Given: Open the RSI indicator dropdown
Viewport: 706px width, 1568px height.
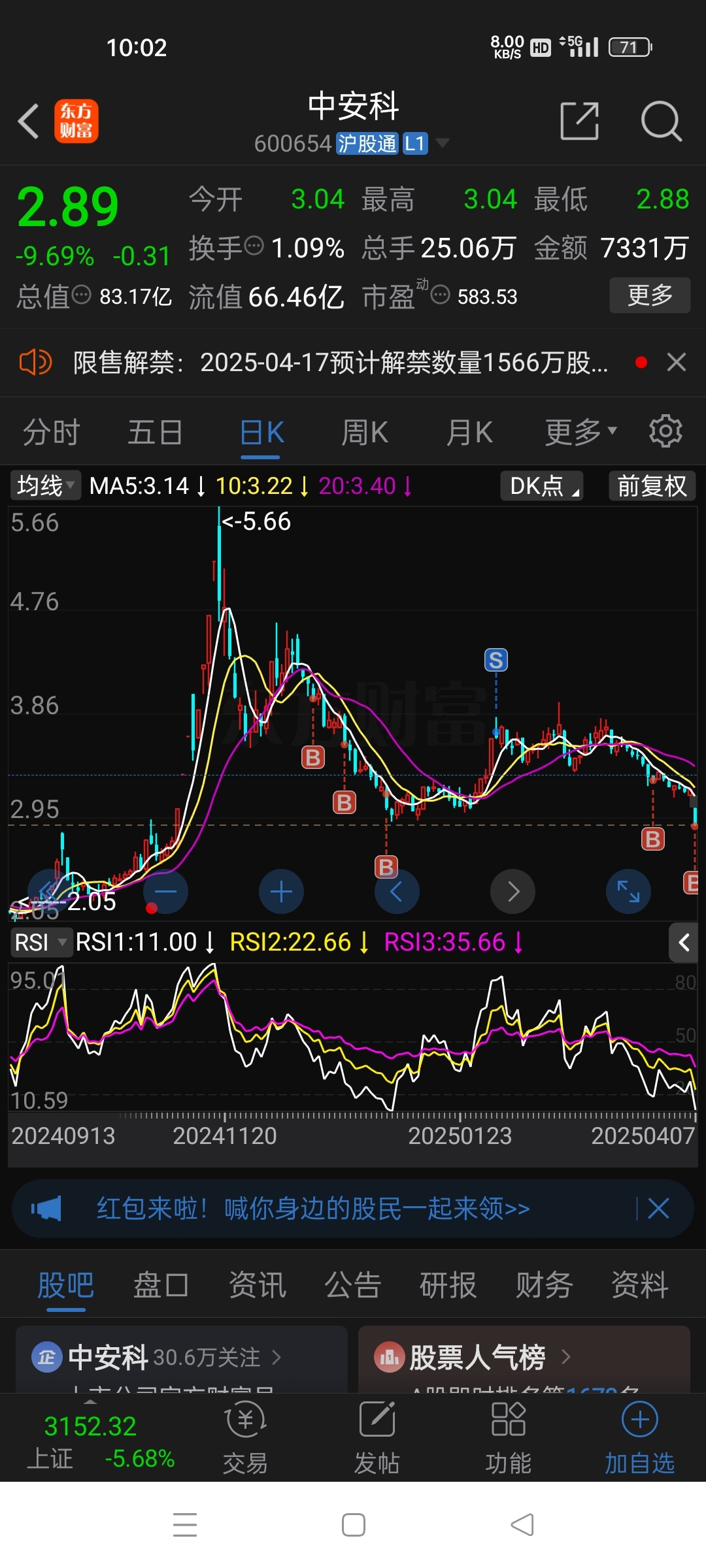Looking at the screenshot, I should click(x=41, y=942).
